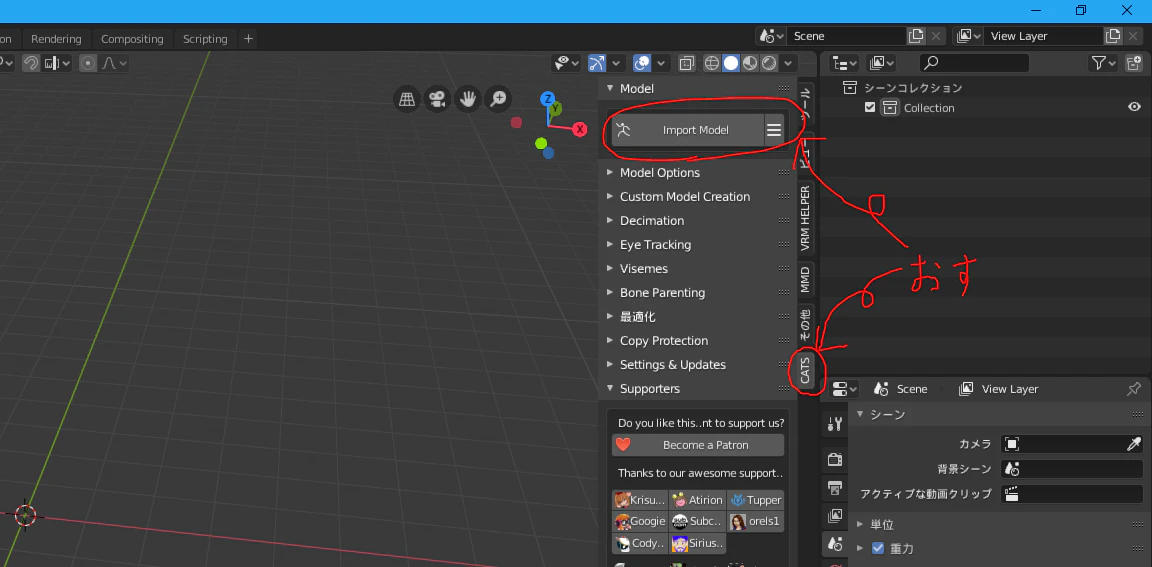
Task: Expand the Decimation panel
Action: [x=652, y=220]
